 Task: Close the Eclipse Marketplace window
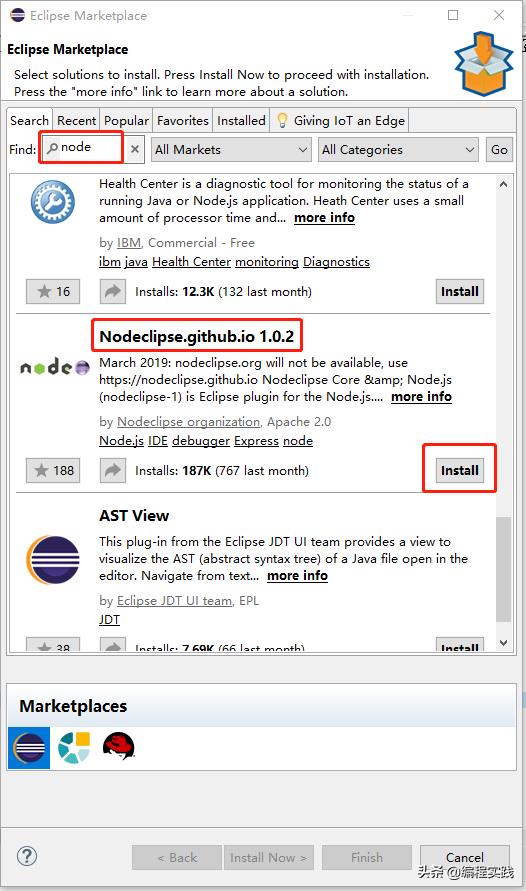(499, 15)
